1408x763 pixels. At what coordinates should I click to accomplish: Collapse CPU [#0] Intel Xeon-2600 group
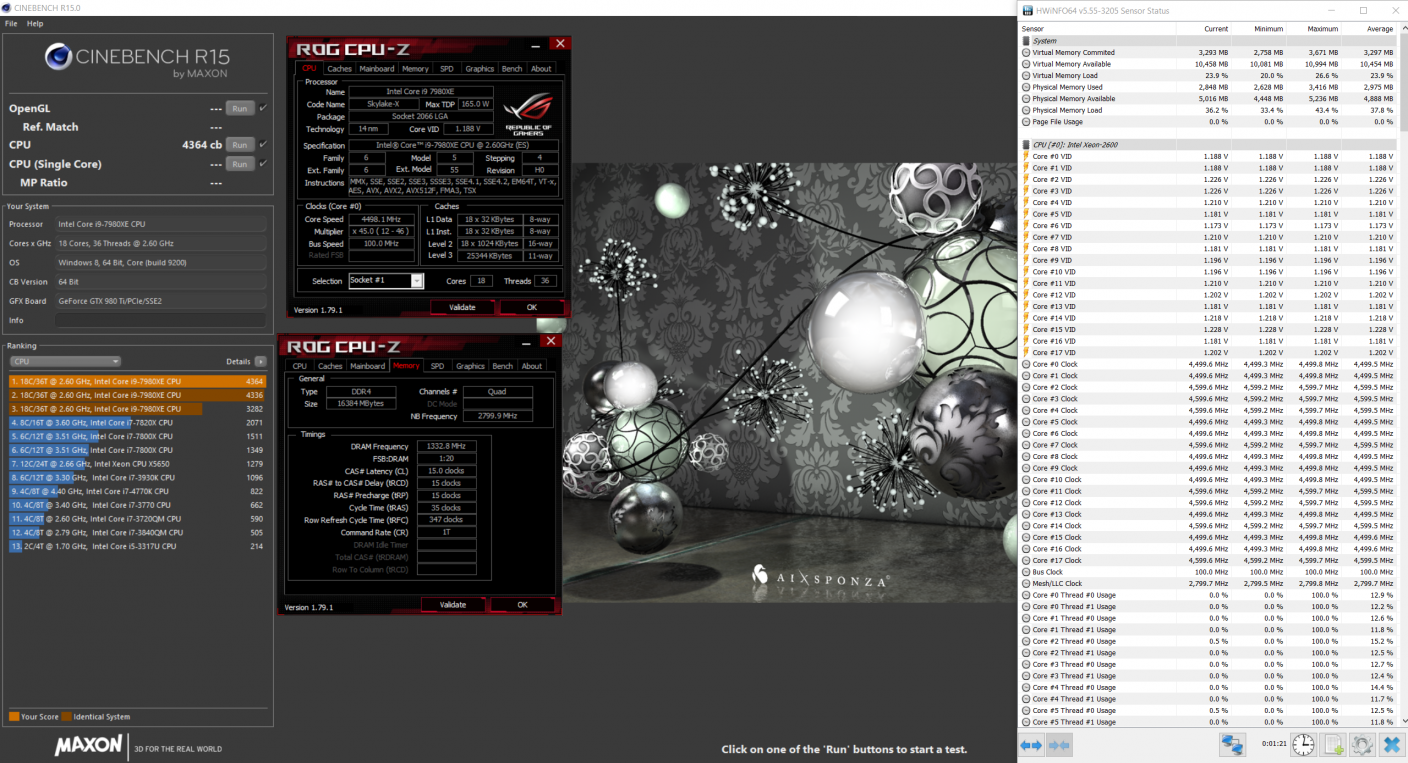click(1026, 145)
